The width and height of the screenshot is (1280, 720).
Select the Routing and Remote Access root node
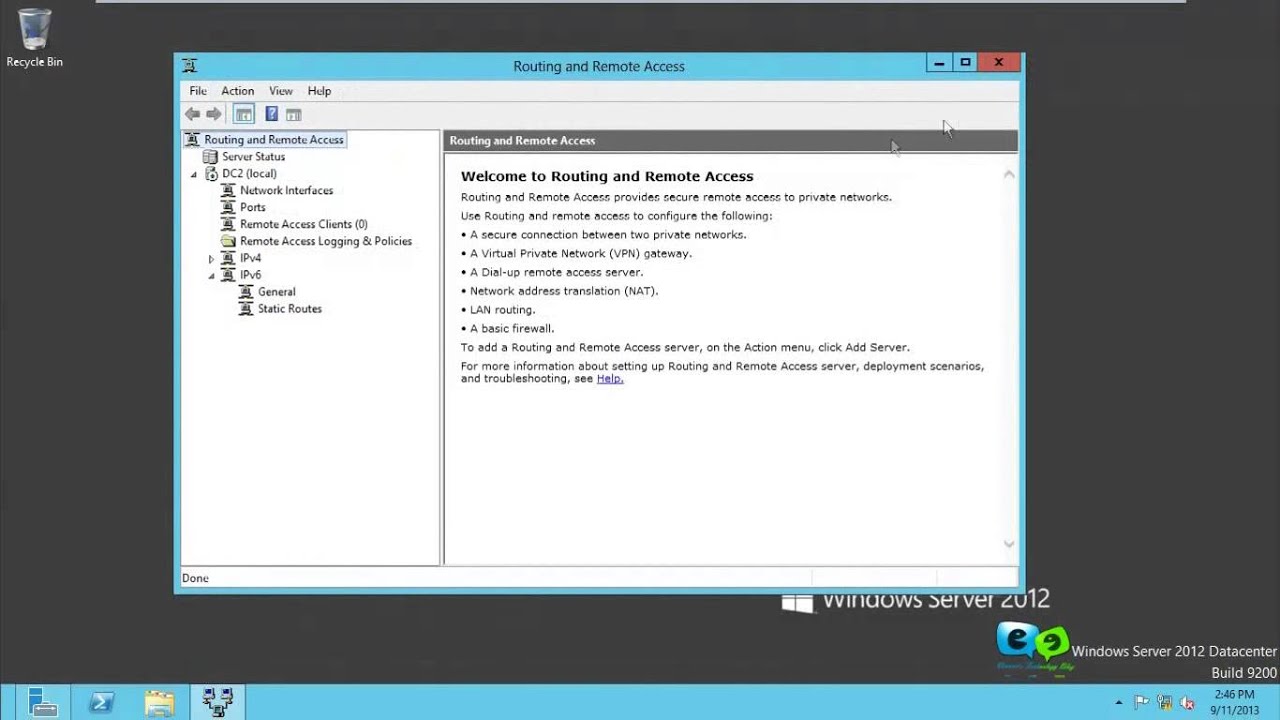click(x=273, y=140)
